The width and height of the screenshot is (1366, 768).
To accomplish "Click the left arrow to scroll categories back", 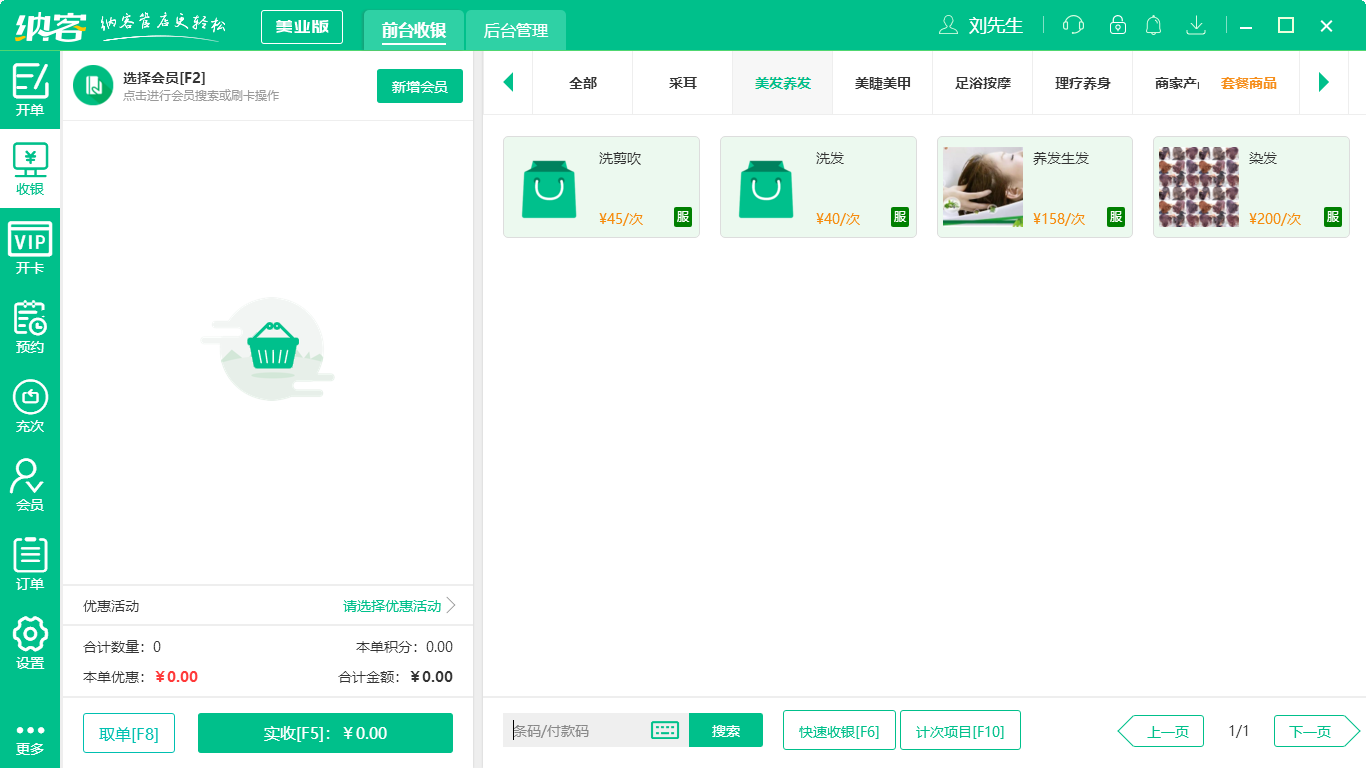I will pos(508,83).
